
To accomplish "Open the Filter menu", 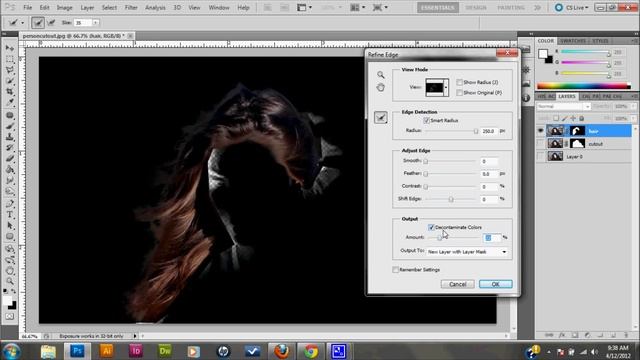I will coord(131,7).
